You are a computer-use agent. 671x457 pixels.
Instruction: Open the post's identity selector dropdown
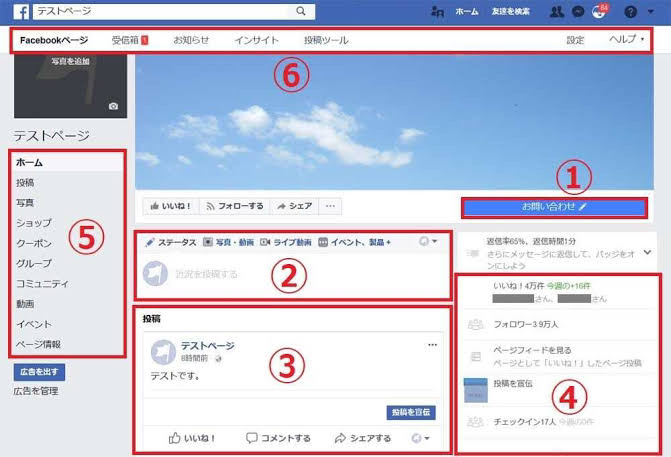pos(420,438)
